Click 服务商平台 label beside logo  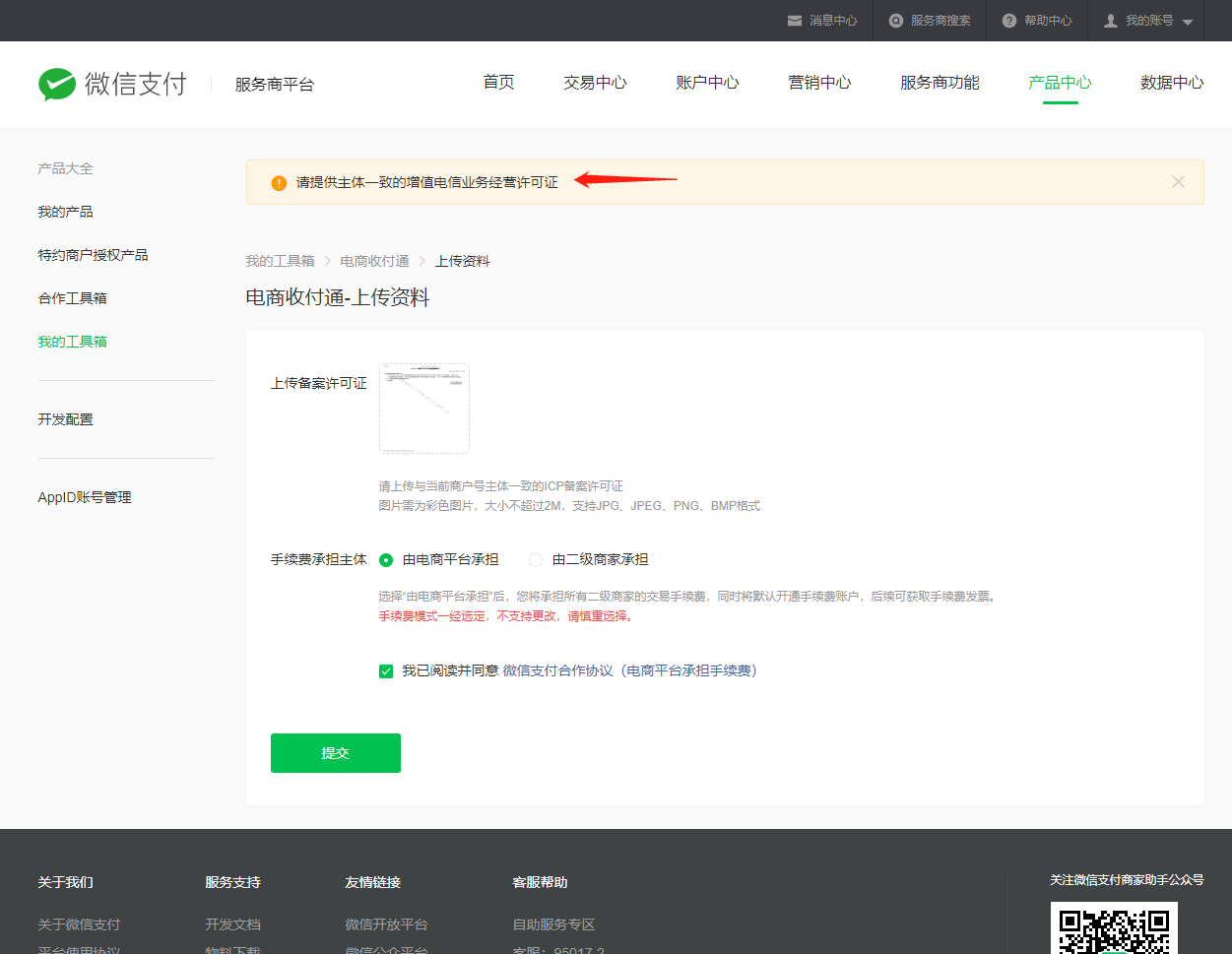click(x=275, y=85)
